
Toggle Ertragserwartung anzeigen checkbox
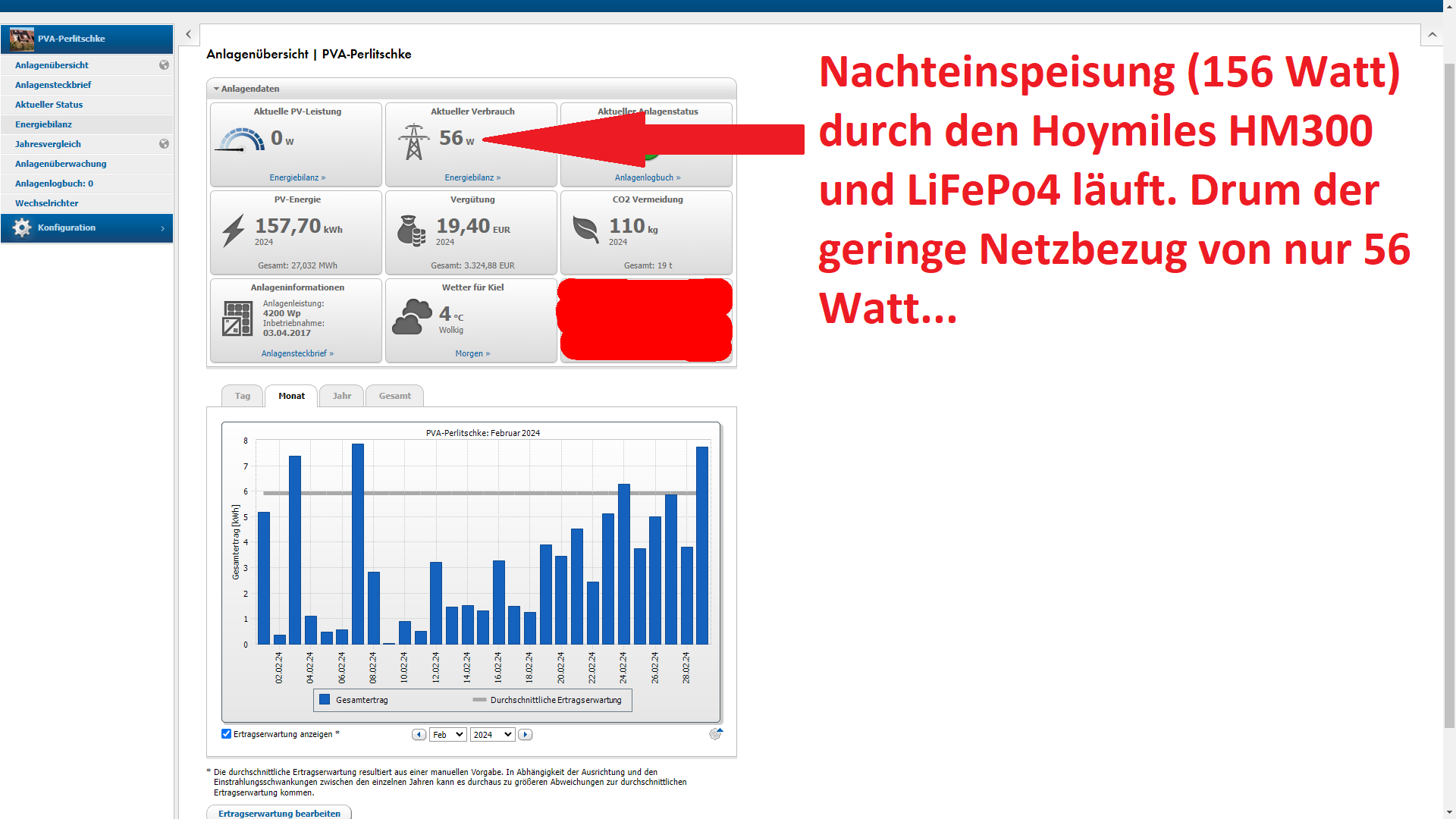tap(226, 733)
